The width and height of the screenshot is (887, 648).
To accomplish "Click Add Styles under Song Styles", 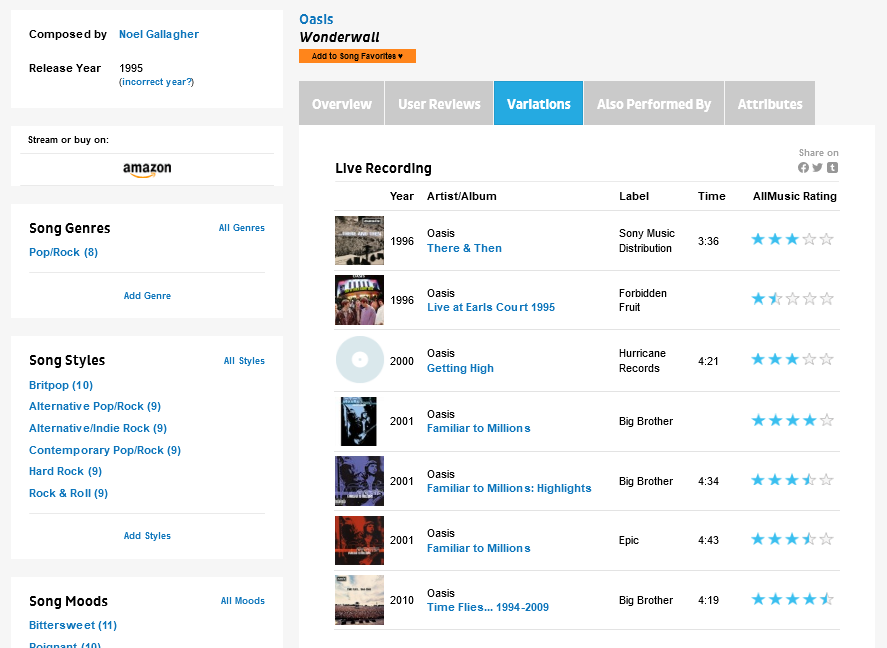I will (x=147, y=536).
